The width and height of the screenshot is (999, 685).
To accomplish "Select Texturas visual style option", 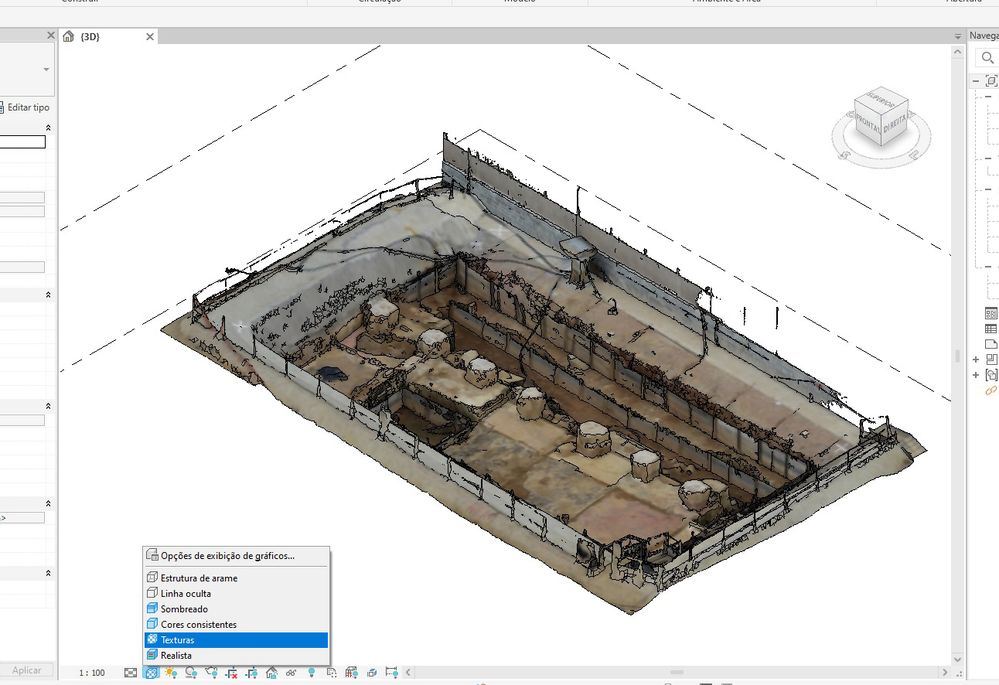I will coord(177,640).
